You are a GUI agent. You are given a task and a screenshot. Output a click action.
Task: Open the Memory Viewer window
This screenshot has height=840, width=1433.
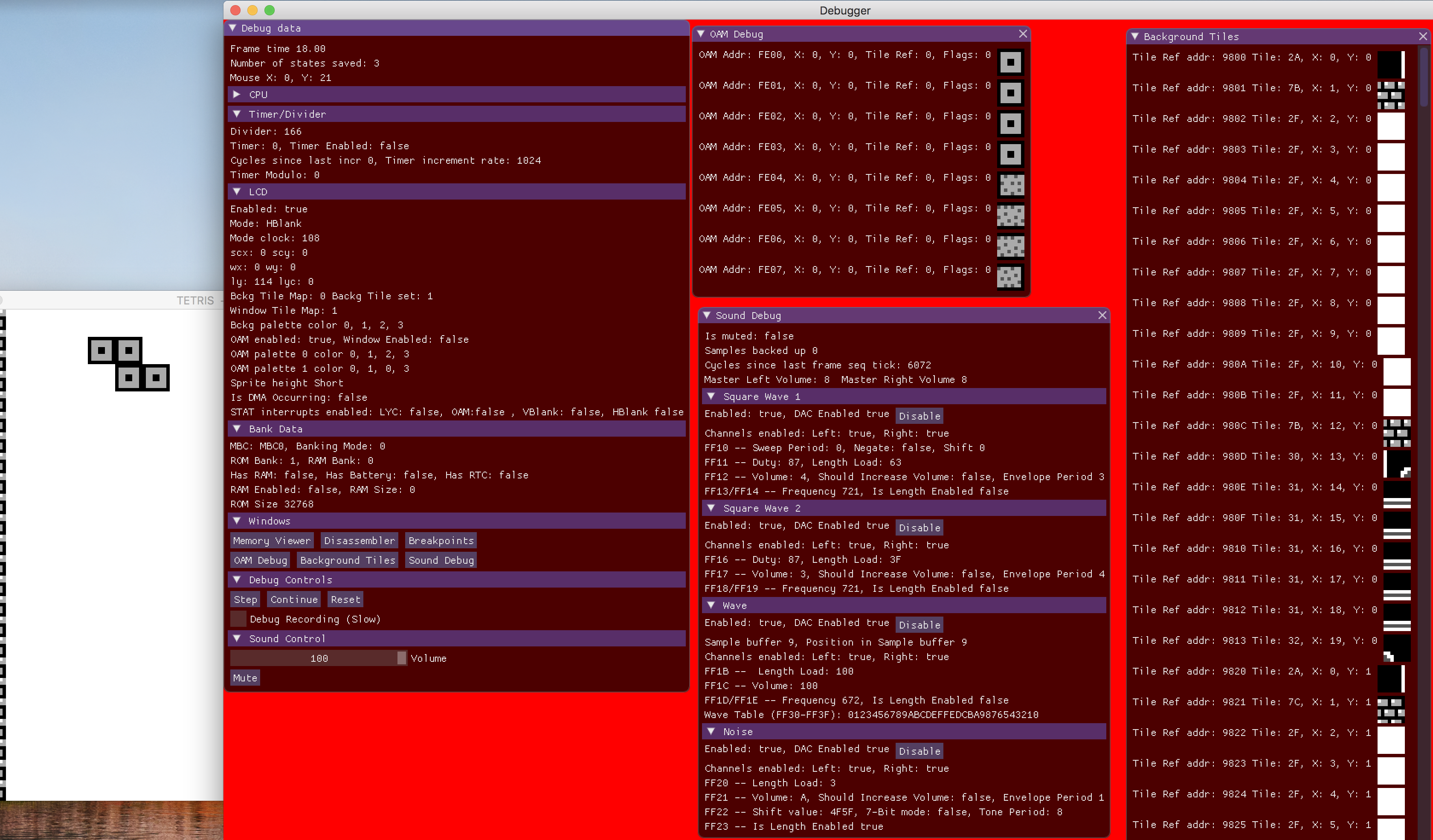(272, 541)
